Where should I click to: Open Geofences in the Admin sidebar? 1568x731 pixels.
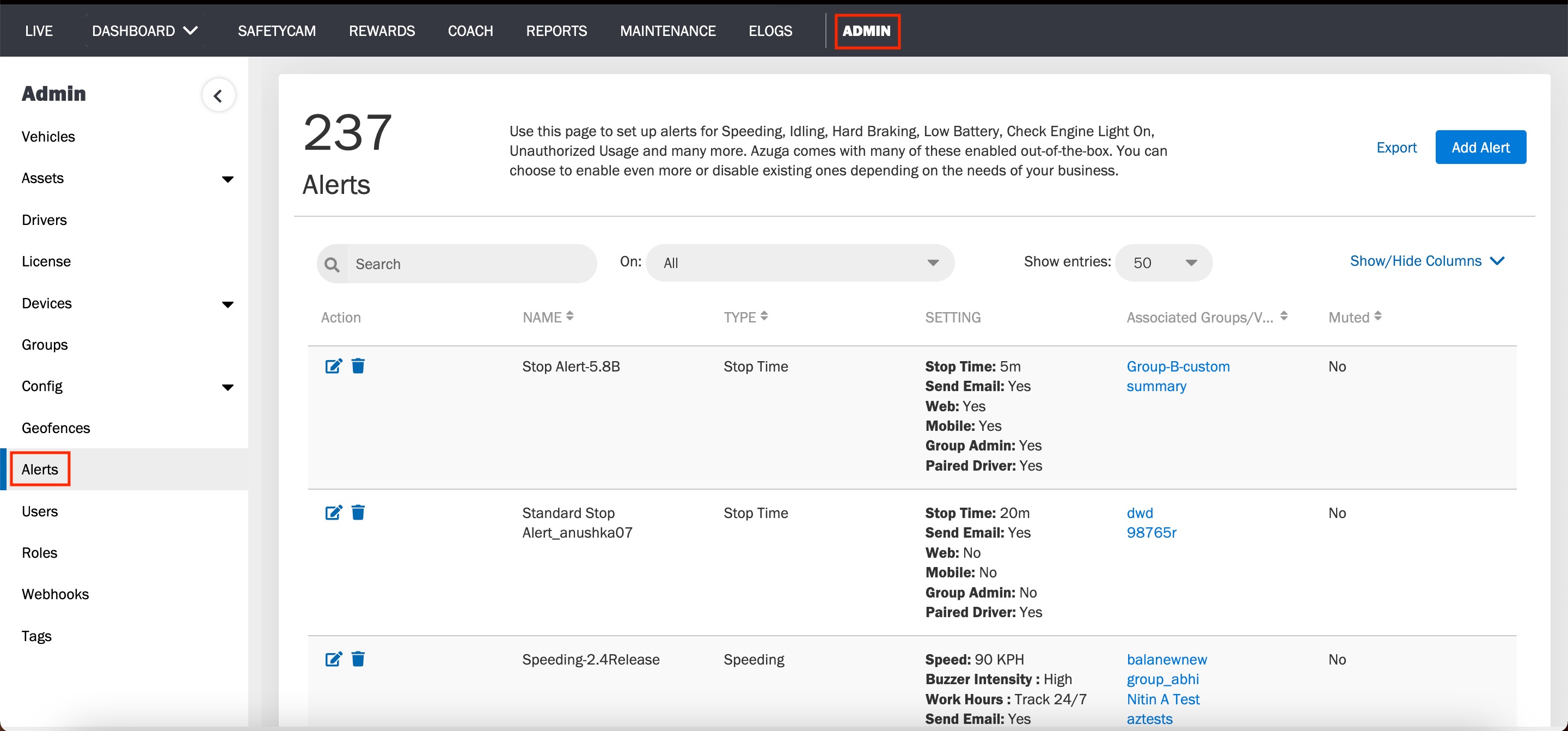[x=56, y=428]
